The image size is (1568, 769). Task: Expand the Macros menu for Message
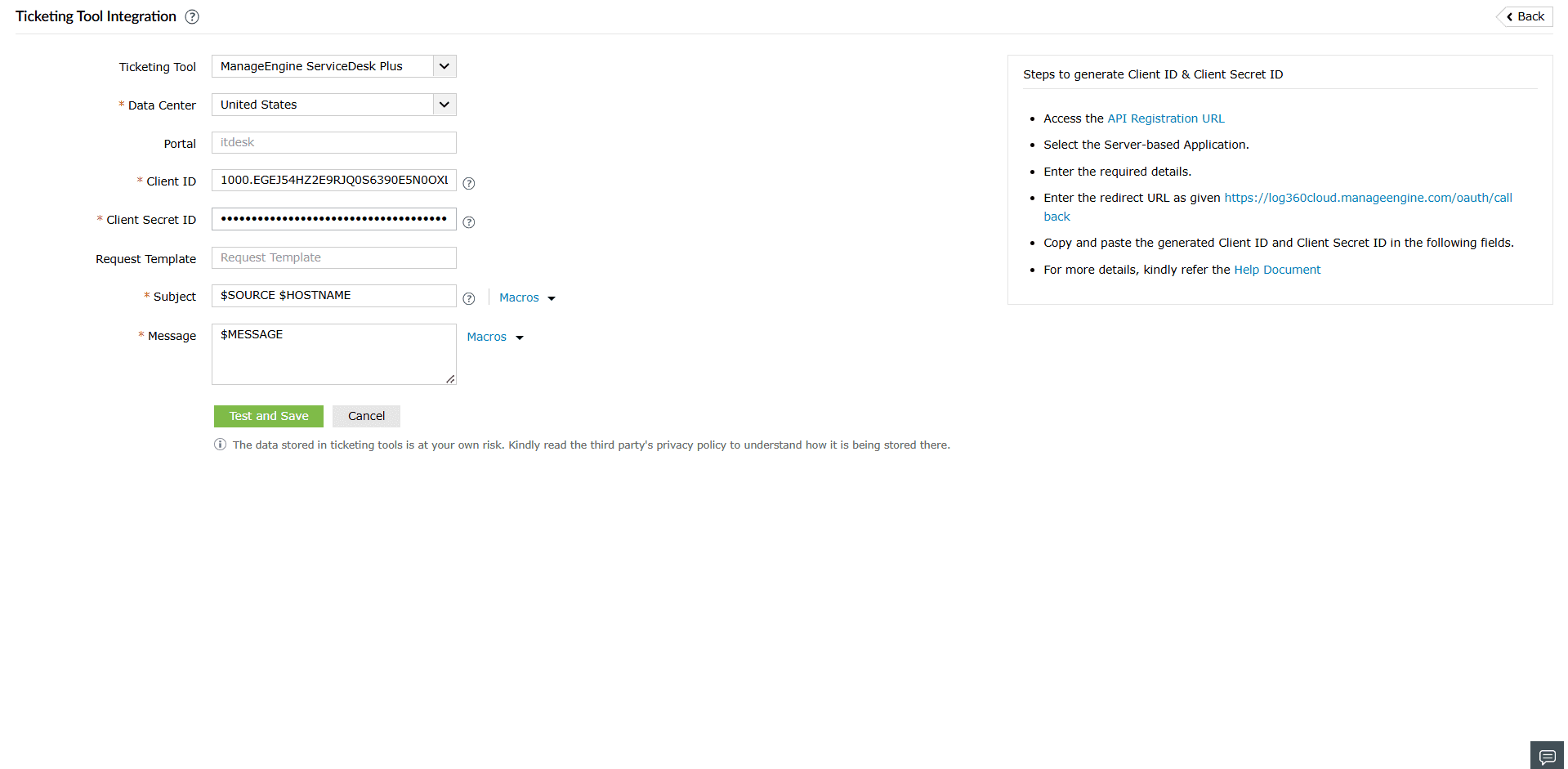coord(495,337)
